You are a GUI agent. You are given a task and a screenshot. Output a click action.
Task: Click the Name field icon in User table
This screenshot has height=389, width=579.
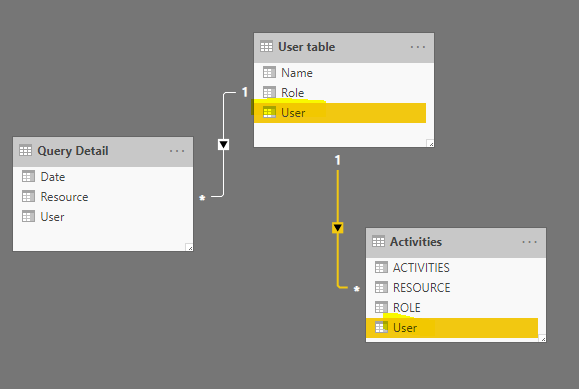tap(269, 72)
